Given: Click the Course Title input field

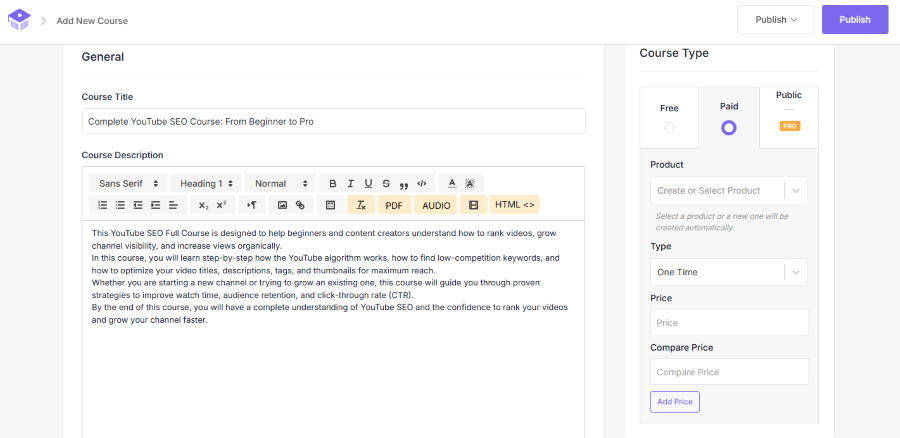Looking at the screenshot, I should coord(333,121).
